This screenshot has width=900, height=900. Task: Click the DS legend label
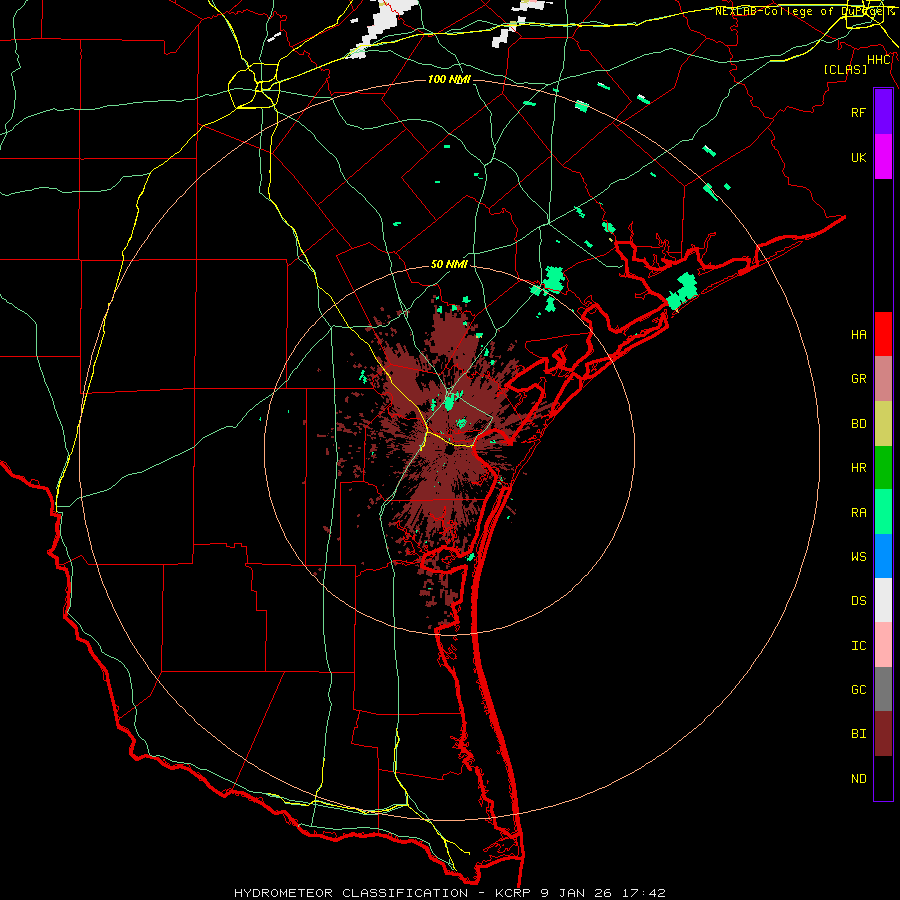click(858, 601)
